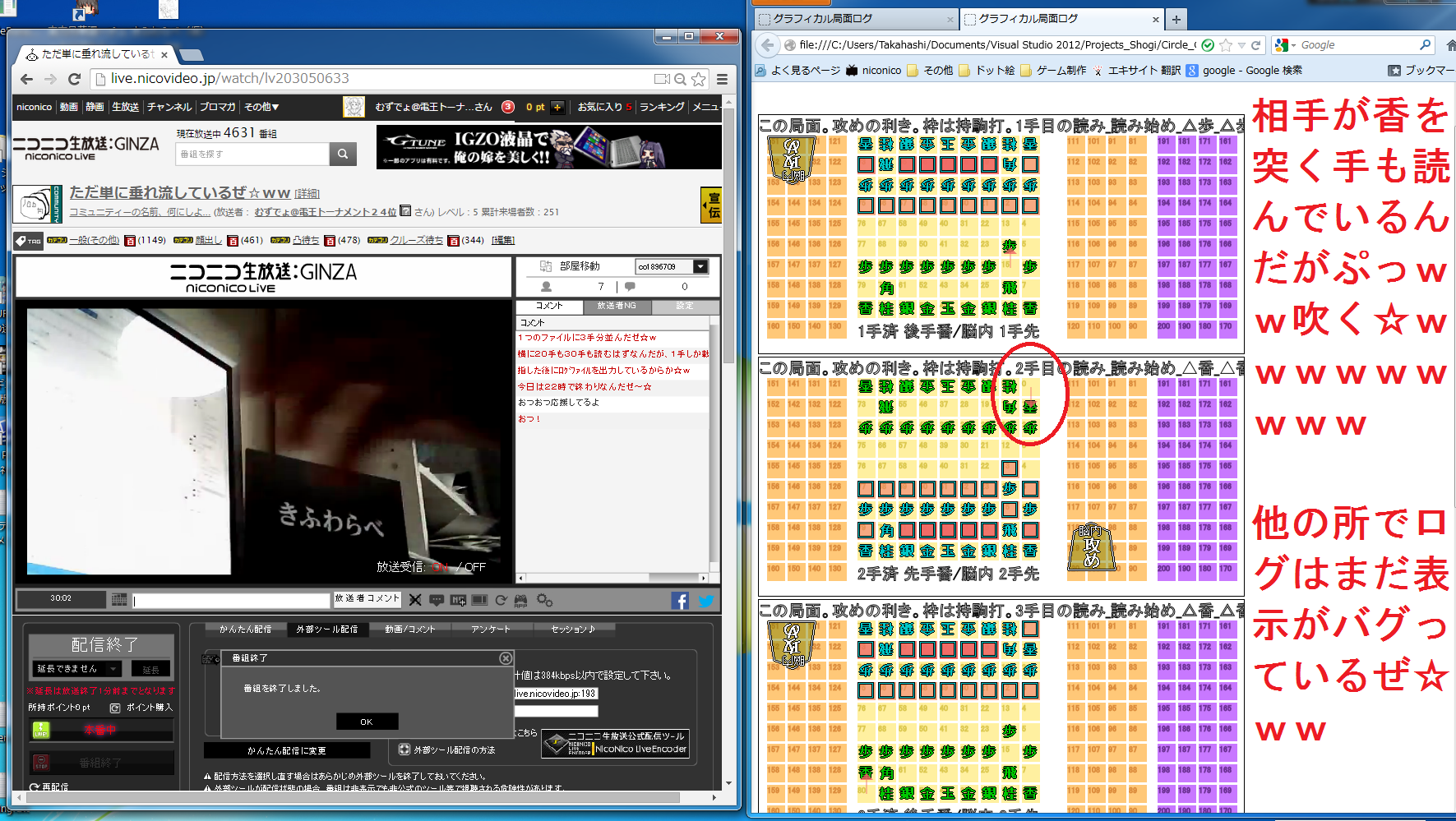Go back in the Chrome window

26,79
